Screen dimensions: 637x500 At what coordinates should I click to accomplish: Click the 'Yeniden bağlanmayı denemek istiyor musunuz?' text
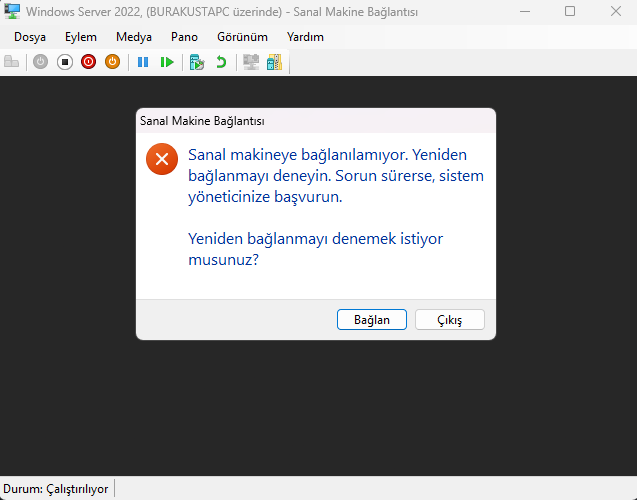tap(315, 249)
